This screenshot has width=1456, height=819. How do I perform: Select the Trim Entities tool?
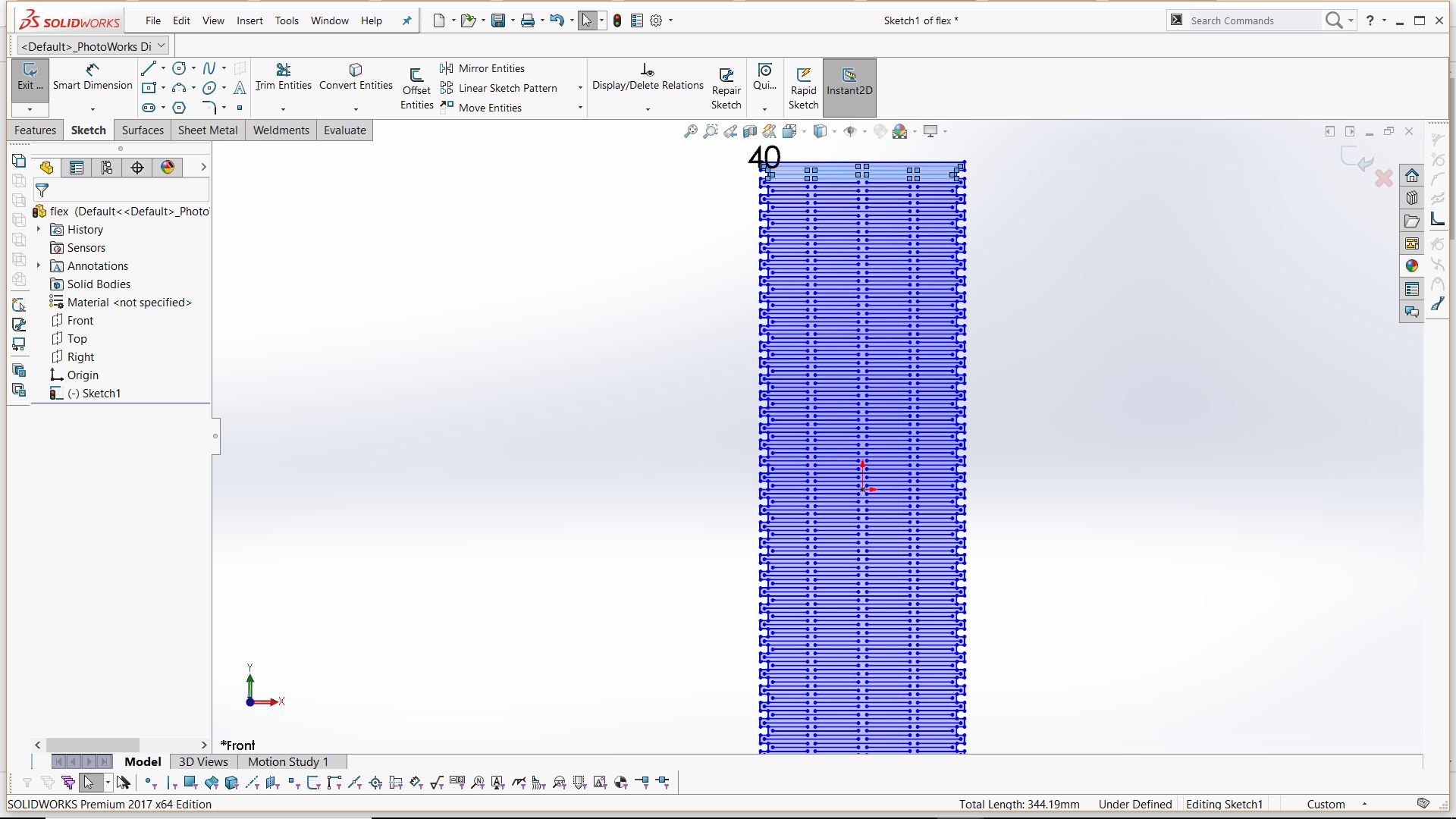coord(283,77)
